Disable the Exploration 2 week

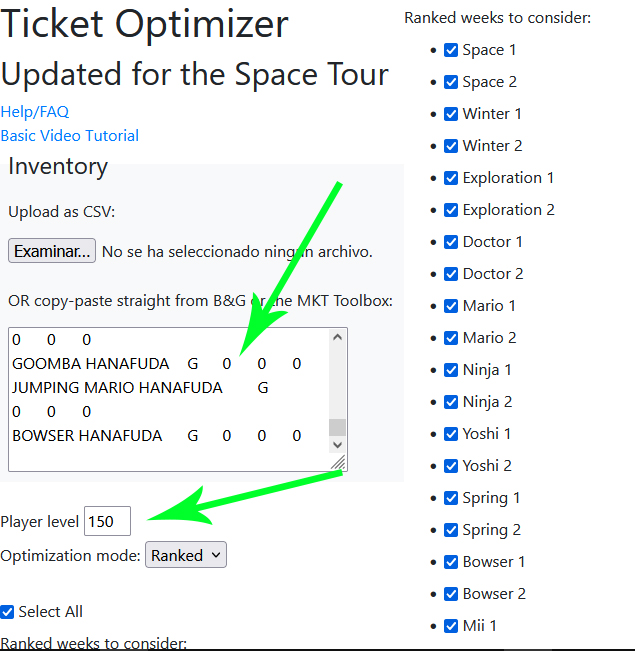451,210
